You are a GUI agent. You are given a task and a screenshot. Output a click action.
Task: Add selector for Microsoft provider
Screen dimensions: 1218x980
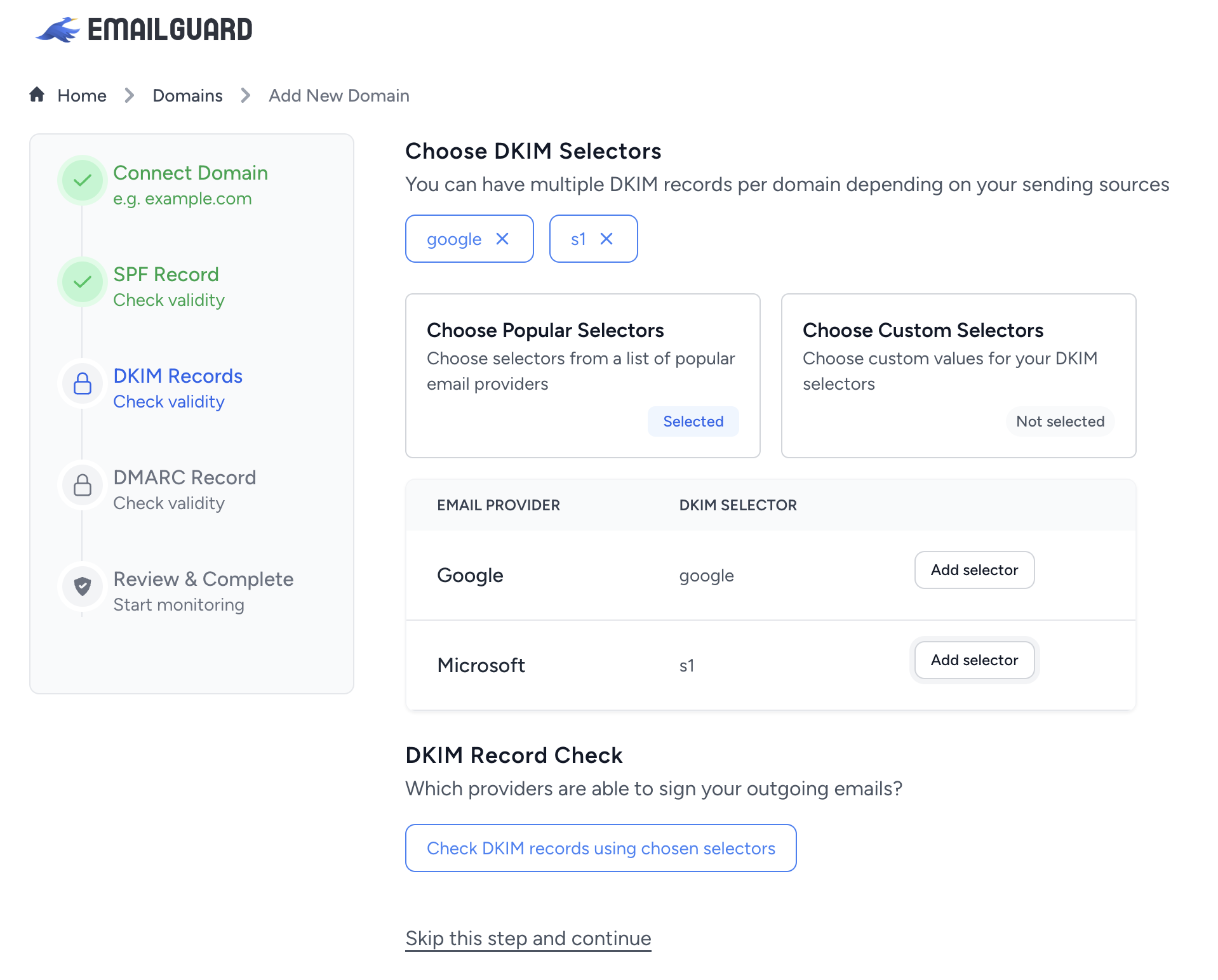coord(975,660)
